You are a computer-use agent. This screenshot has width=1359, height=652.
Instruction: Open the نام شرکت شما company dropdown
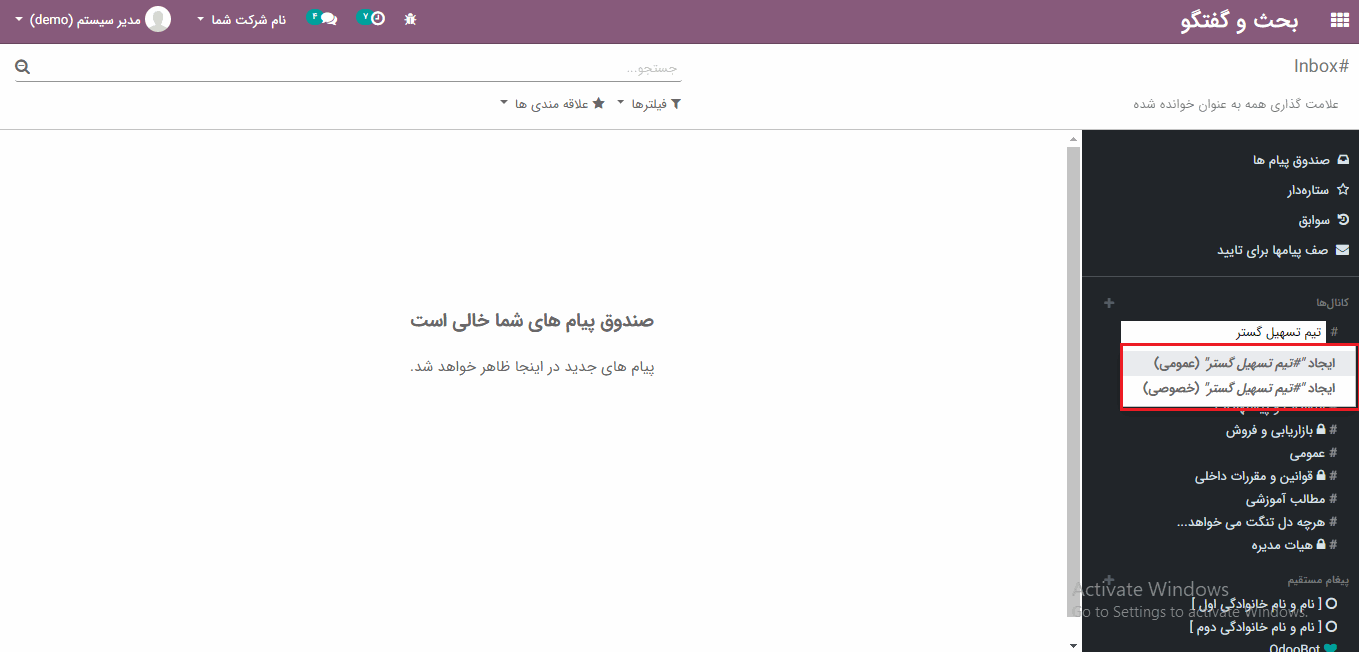click(242, 20)
